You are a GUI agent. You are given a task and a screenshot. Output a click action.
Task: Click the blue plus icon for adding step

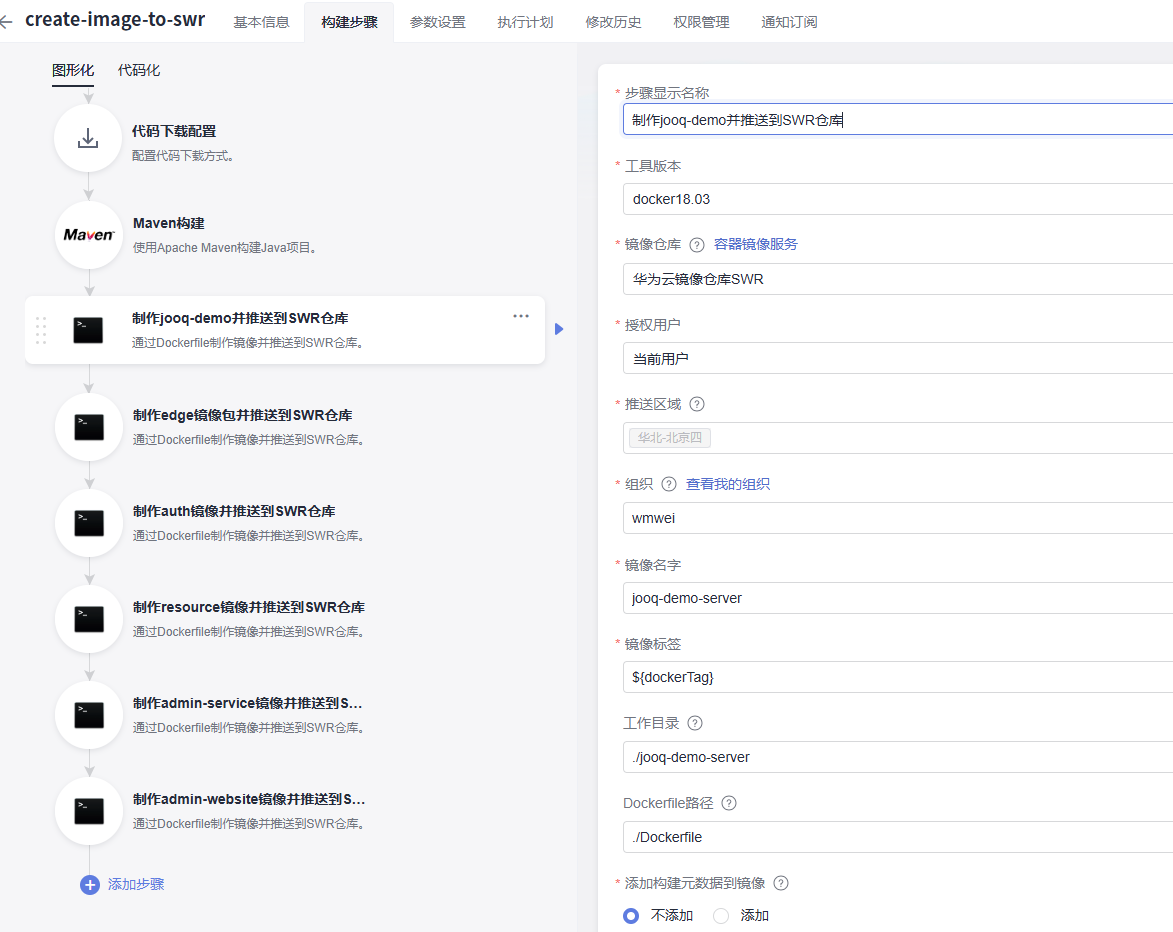coord(90,885)
